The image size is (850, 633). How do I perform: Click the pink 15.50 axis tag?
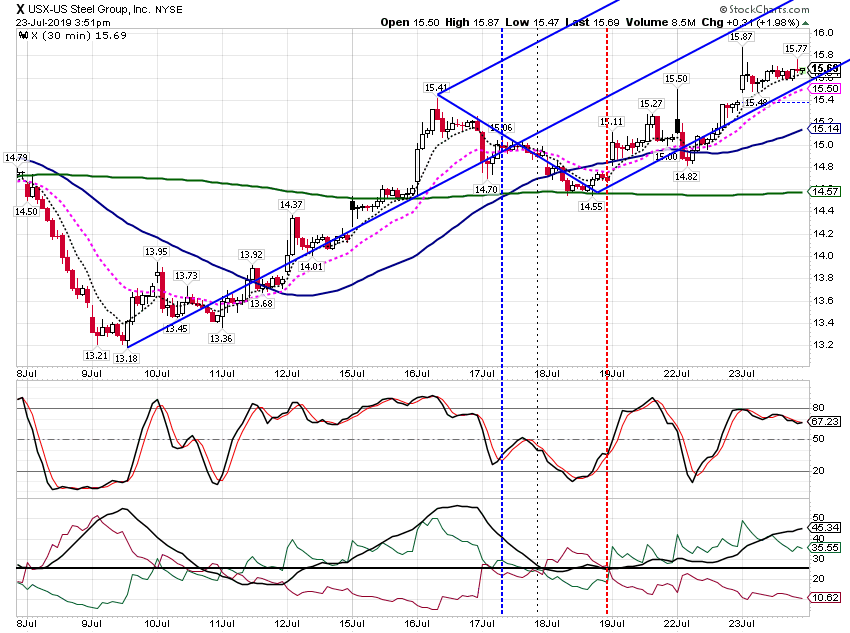pyautogui.click(x=825, y=88)
